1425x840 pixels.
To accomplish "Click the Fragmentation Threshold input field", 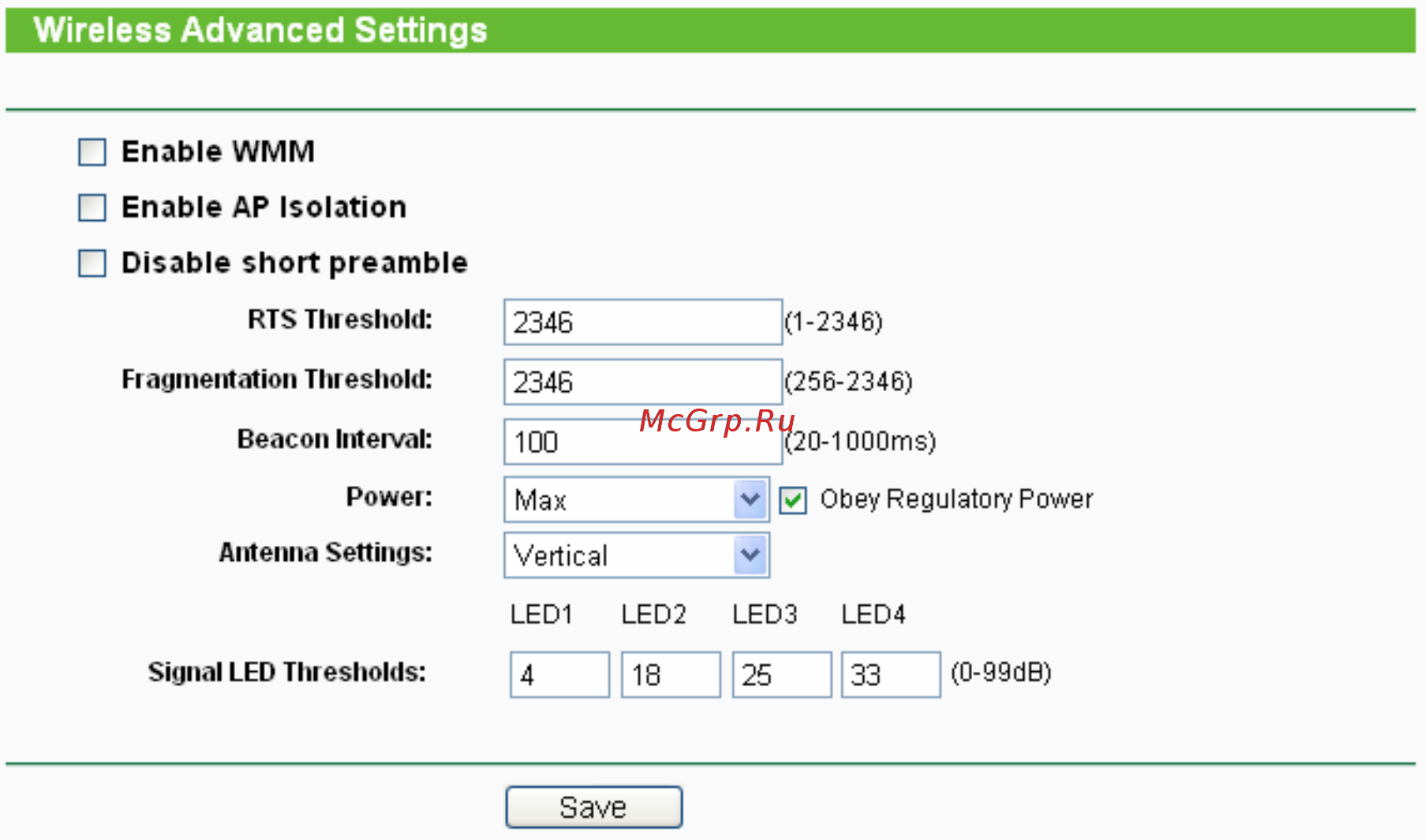I will (x=643, y=382).
